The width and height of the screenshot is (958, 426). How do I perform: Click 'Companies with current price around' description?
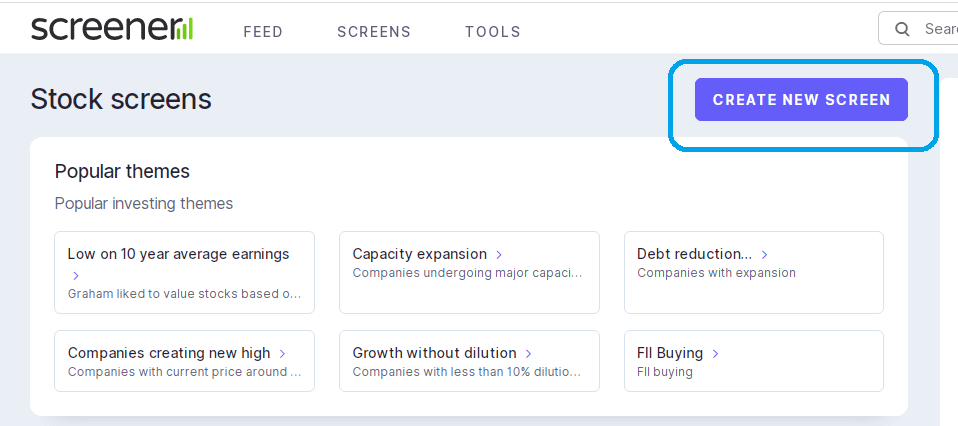(x=185, y=372)
